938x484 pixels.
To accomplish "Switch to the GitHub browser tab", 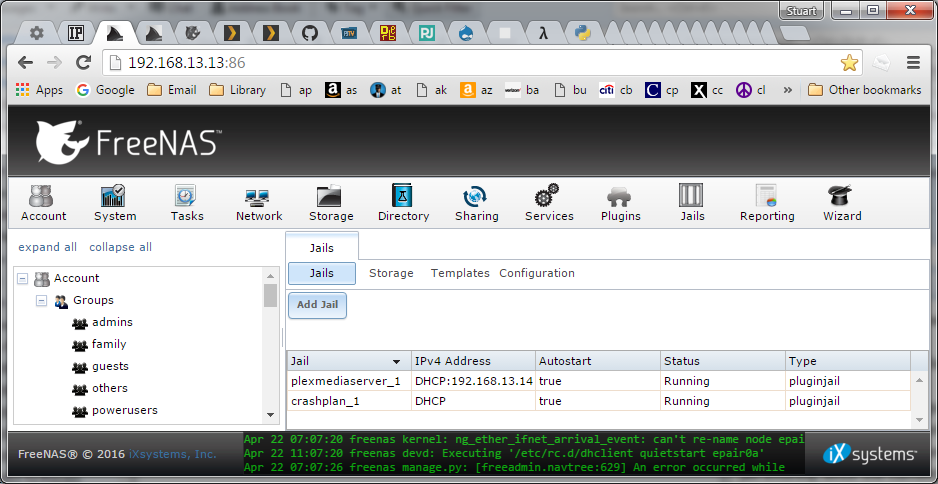I will tap(309, 33).
